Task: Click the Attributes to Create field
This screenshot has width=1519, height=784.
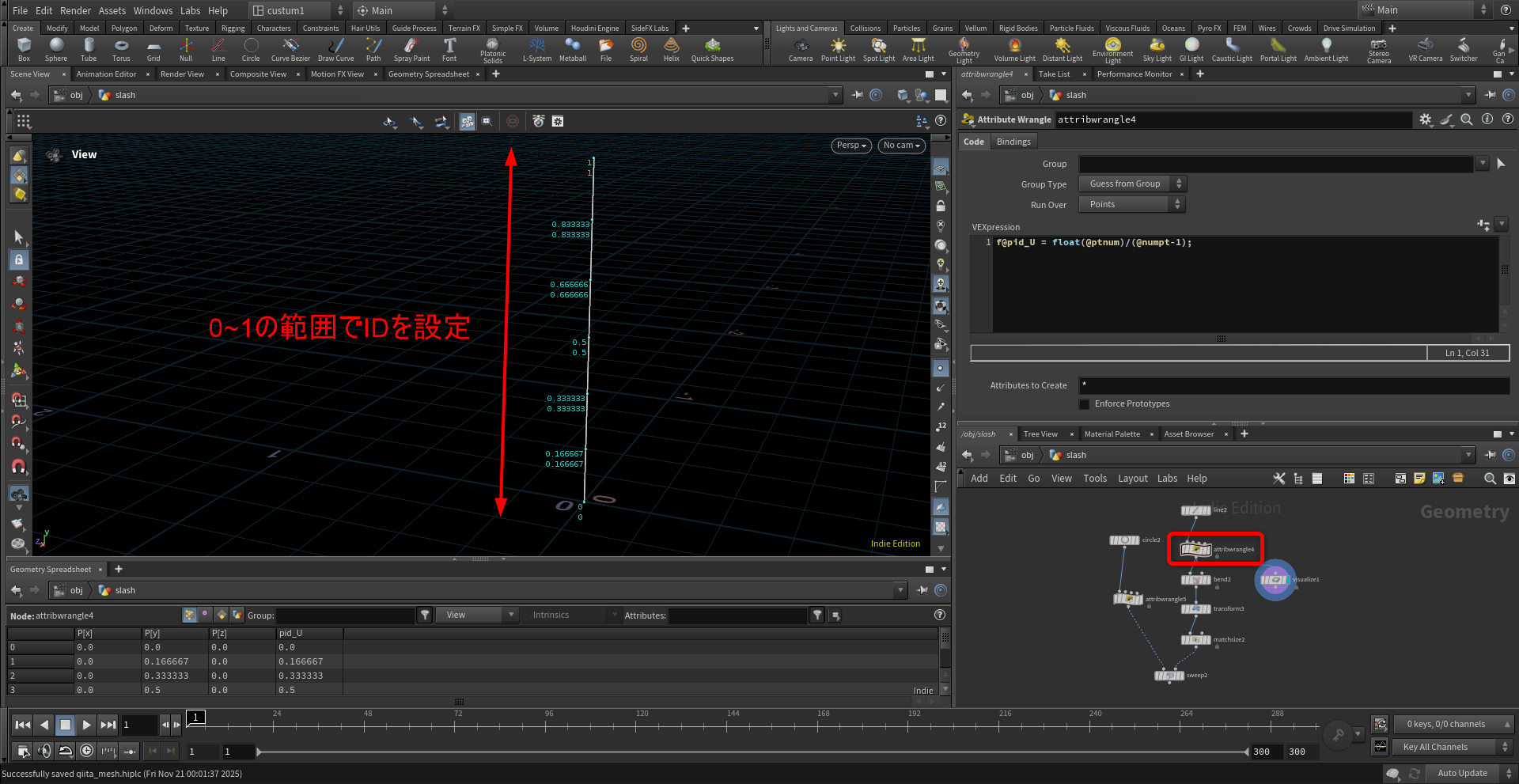Action: point(1293,385)
